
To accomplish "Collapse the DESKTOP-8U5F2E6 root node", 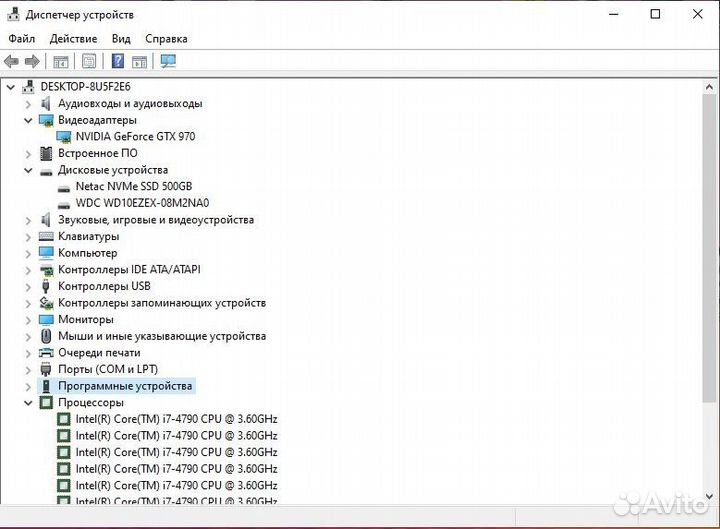I will [11, 87].
